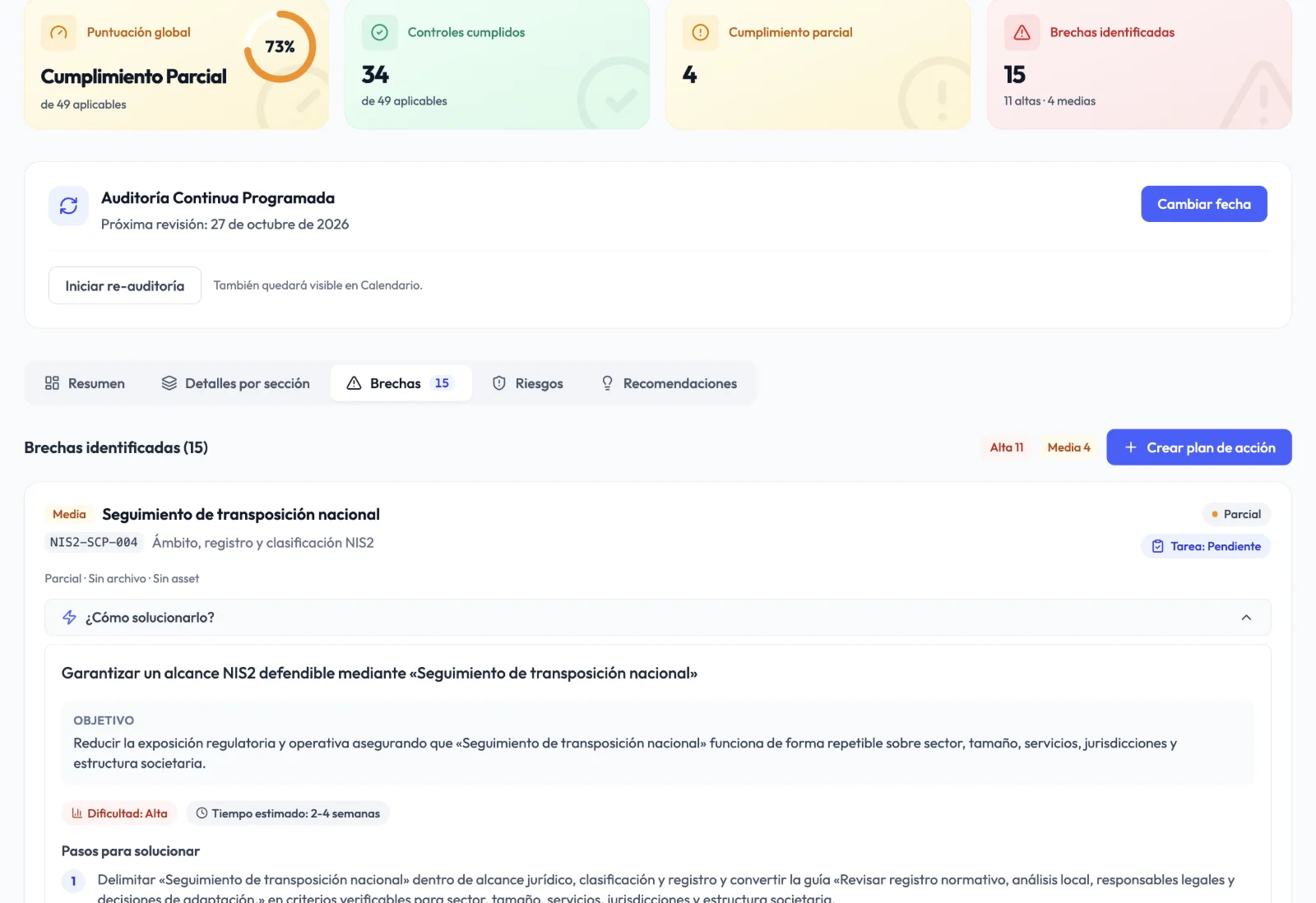Screen dimensions: 1316x903
Task: Start the audit with Iniciar re-auditoría
Action: [125, 285]
